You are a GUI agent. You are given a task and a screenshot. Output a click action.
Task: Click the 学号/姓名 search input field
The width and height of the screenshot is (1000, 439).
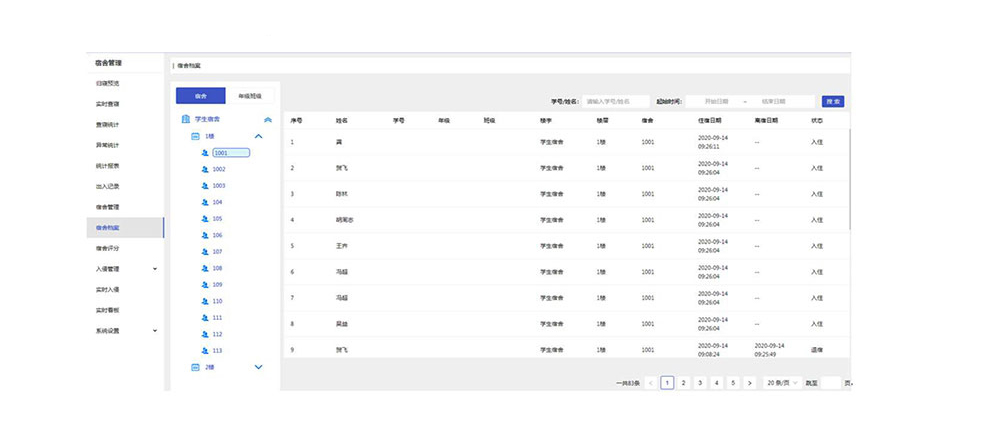pyautogui.click(x=615, y=101)
